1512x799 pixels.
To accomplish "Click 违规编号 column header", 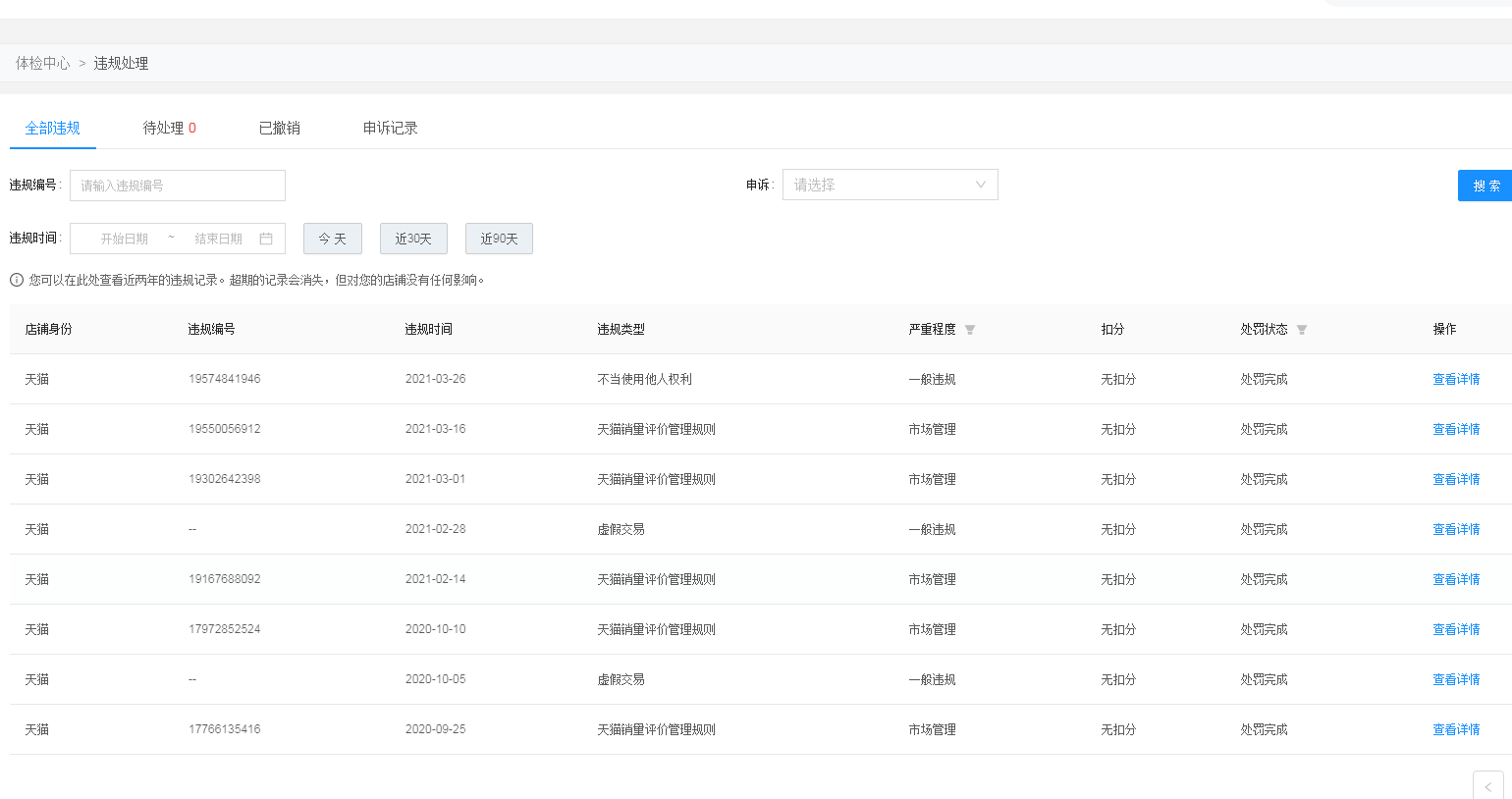I will point(212,329).
